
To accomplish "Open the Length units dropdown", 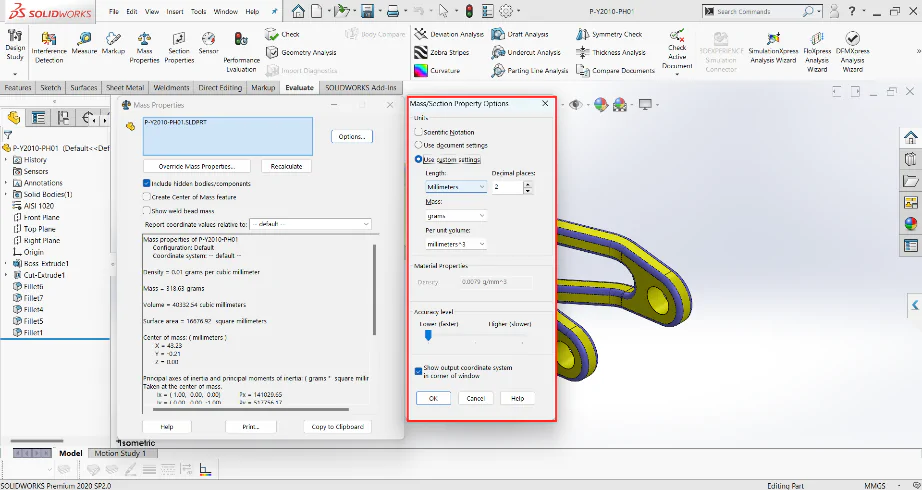I will pyautogui.click(x=456, y=186).
